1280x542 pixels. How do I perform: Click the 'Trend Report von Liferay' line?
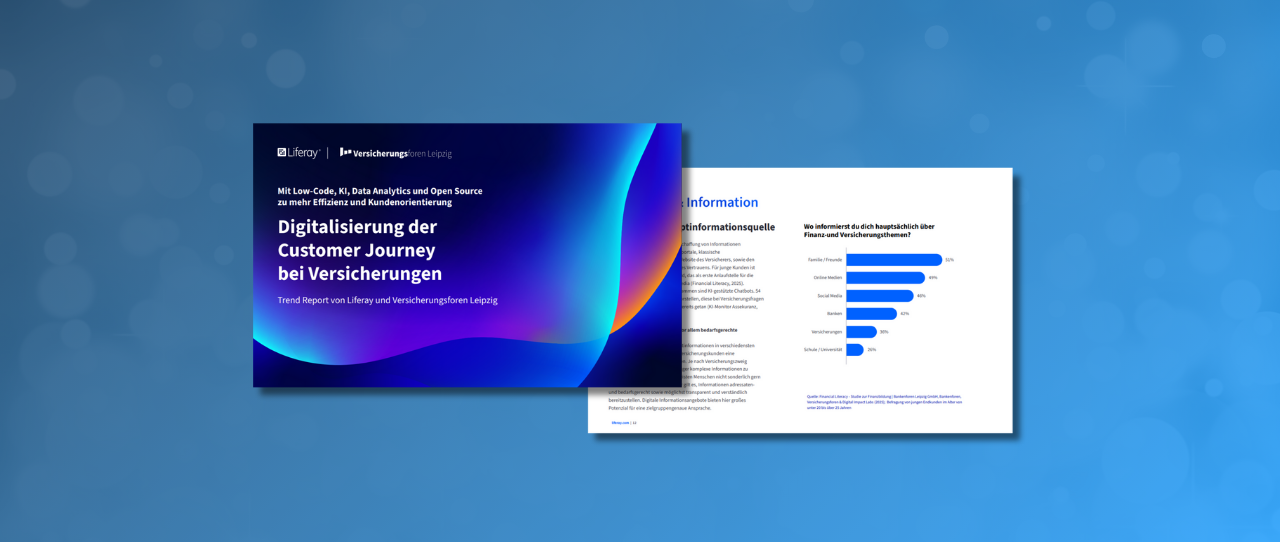click(387, 300)
